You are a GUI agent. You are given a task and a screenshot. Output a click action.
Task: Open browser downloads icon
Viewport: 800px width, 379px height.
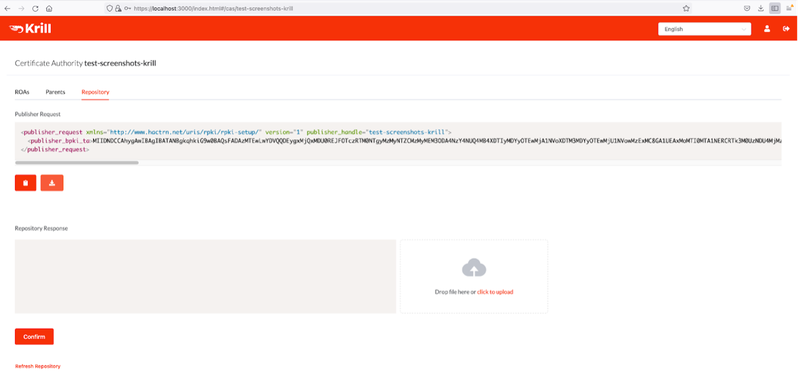click(761, 9)
